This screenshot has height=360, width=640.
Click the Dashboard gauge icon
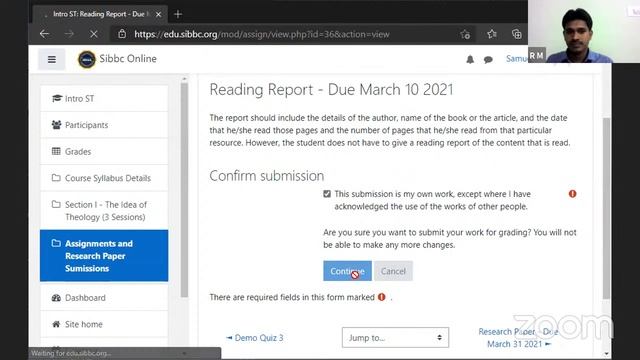(56, 298)
